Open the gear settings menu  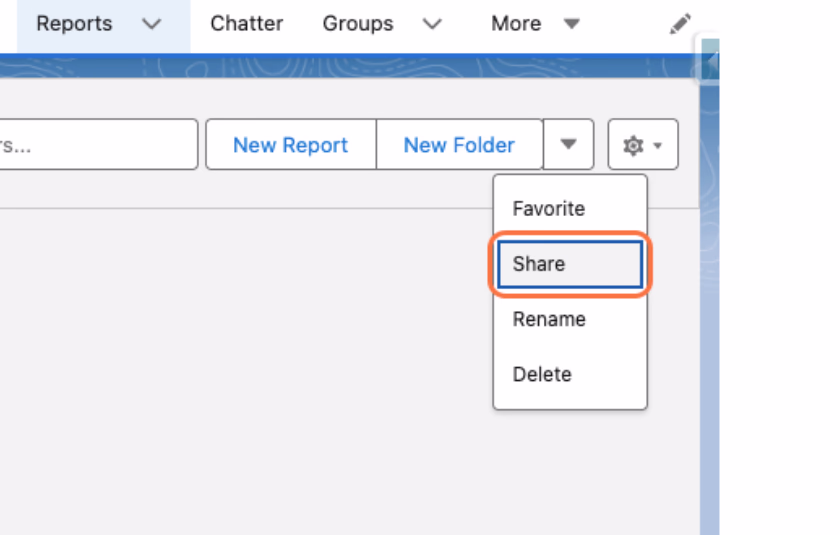click(x=643, y=145)
